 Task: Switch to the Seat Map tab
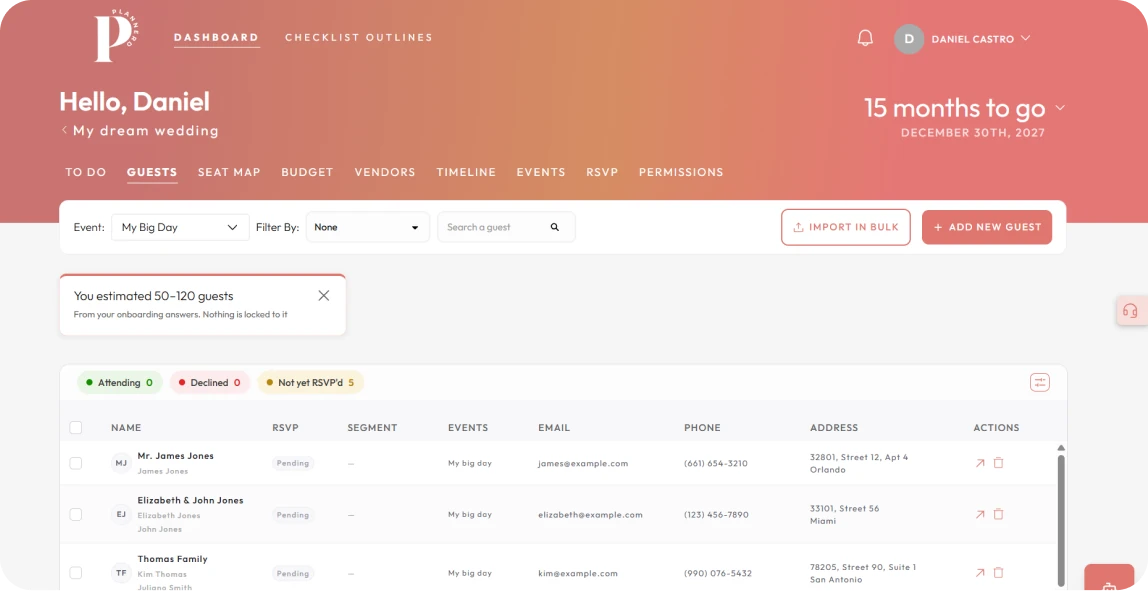pyautogui.click(x=229, y=172)
